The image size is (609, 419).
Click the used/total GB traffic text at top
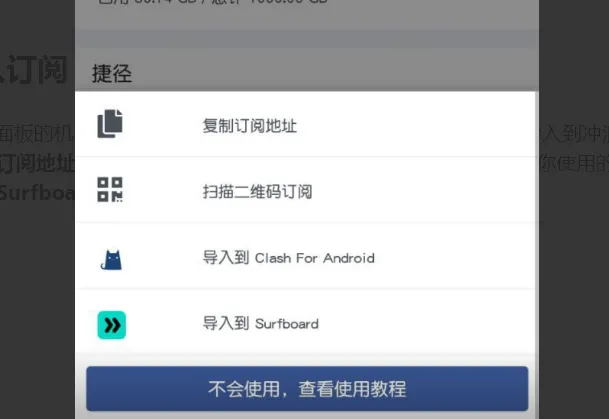[x=212, y=2]
